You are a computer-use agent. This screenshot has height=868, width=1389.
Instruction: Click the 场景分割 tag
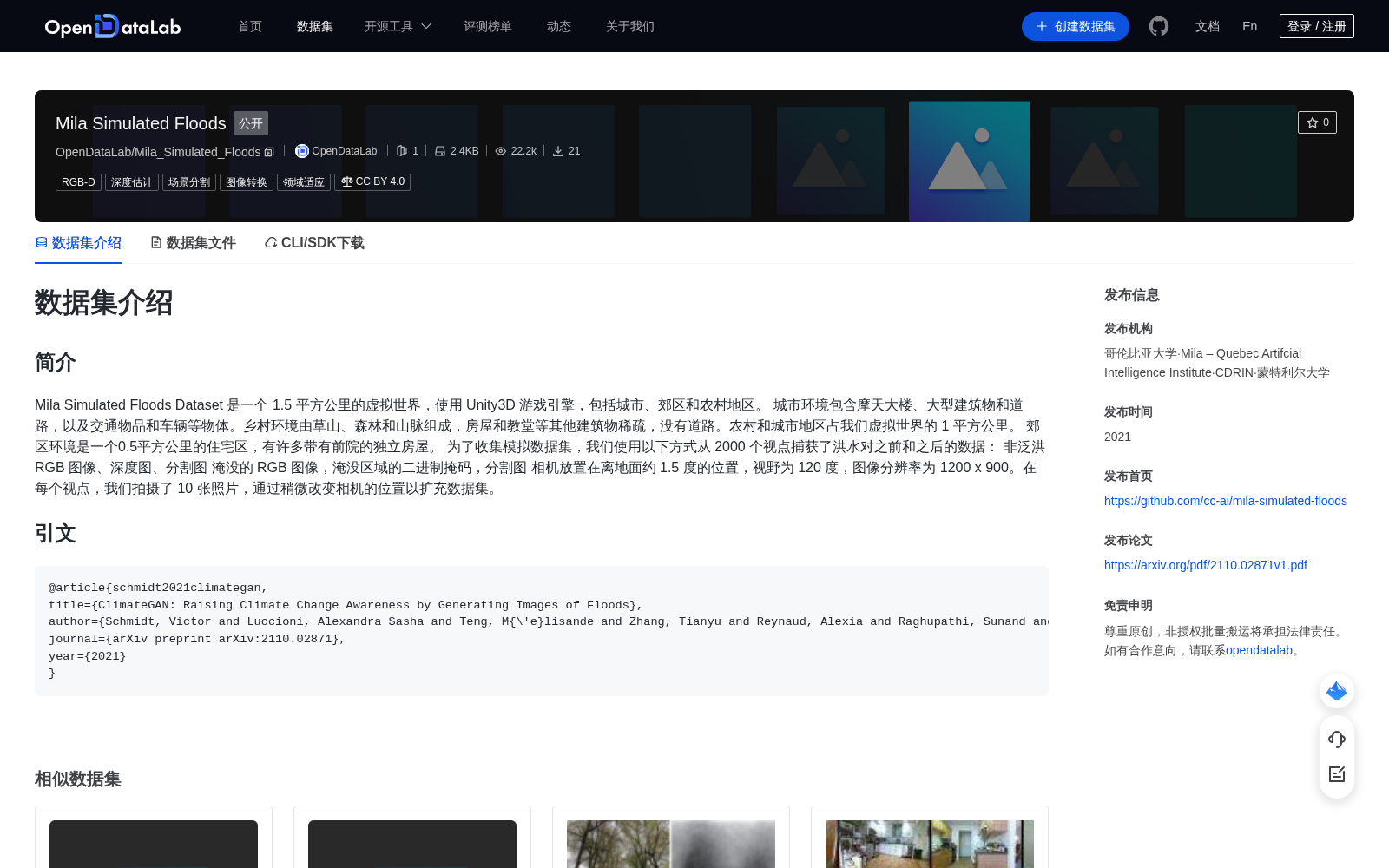point(189,182)
